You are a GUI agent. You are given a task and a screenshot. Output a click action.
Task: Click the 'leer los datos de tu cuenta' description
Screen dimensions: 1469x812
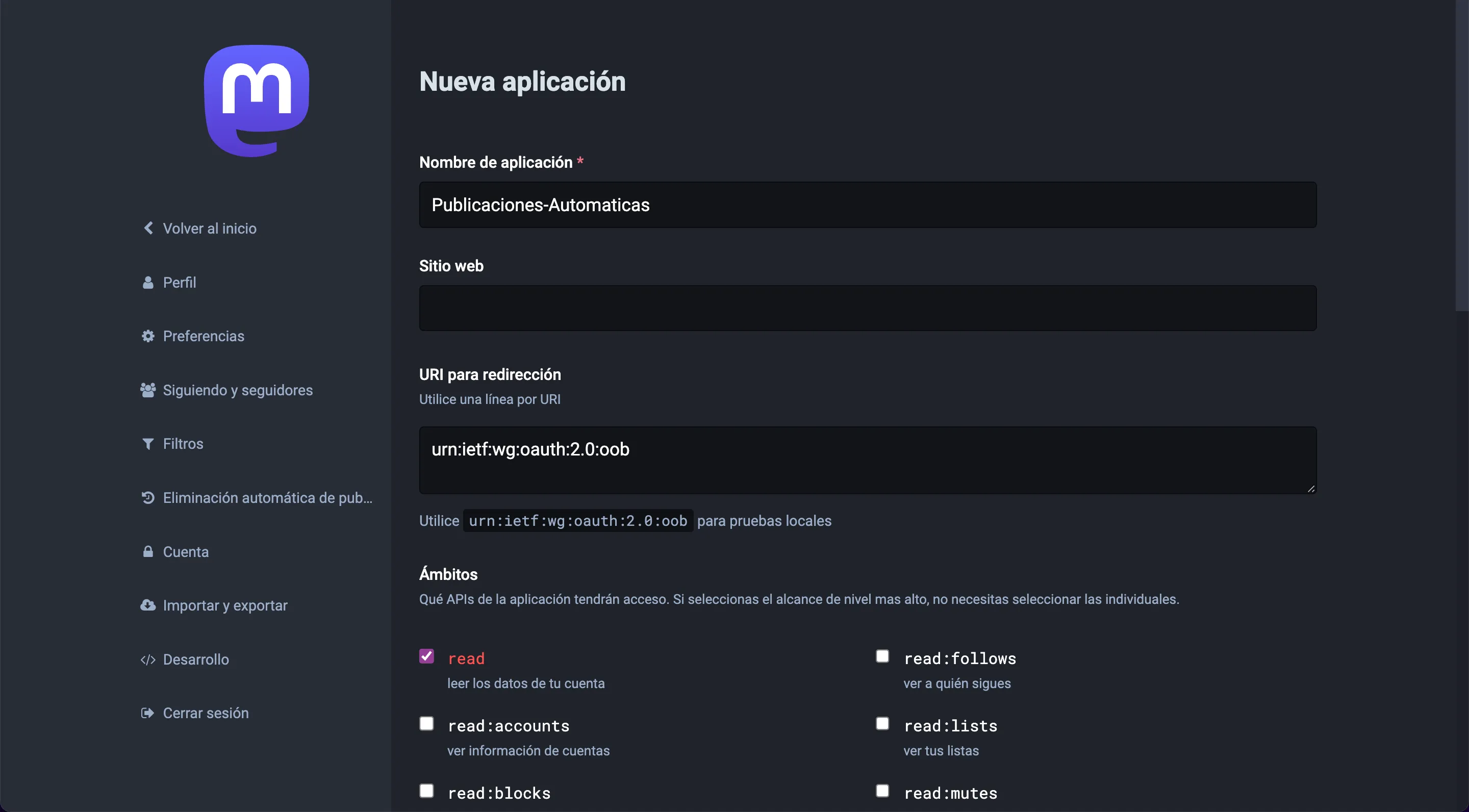click(x=526, y=683)
